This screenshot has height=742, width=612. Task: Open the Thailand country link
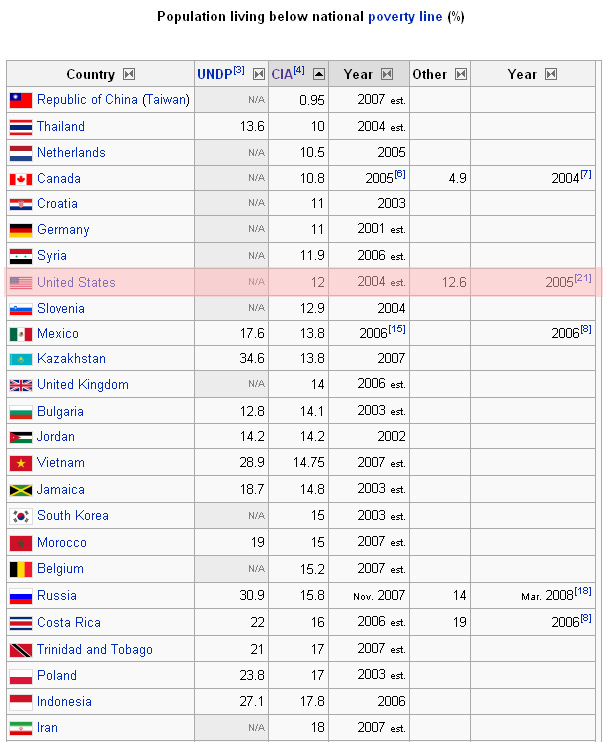61,126
